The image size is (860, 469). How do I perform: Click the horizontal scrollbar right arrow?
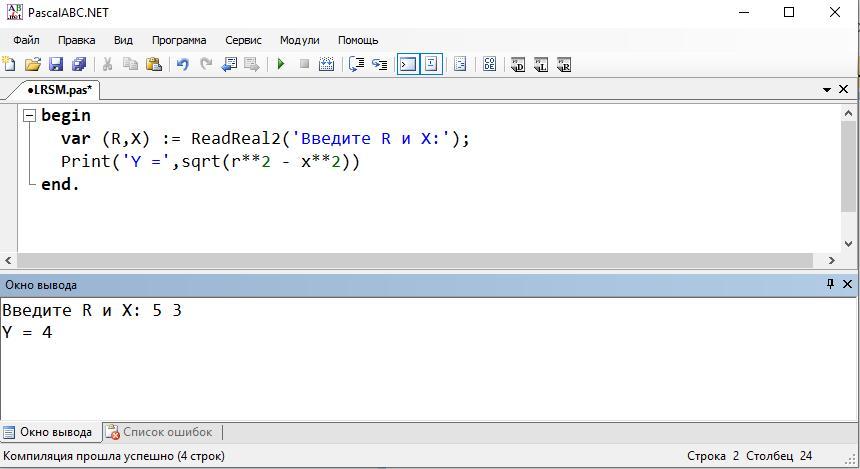coord(831,260)
